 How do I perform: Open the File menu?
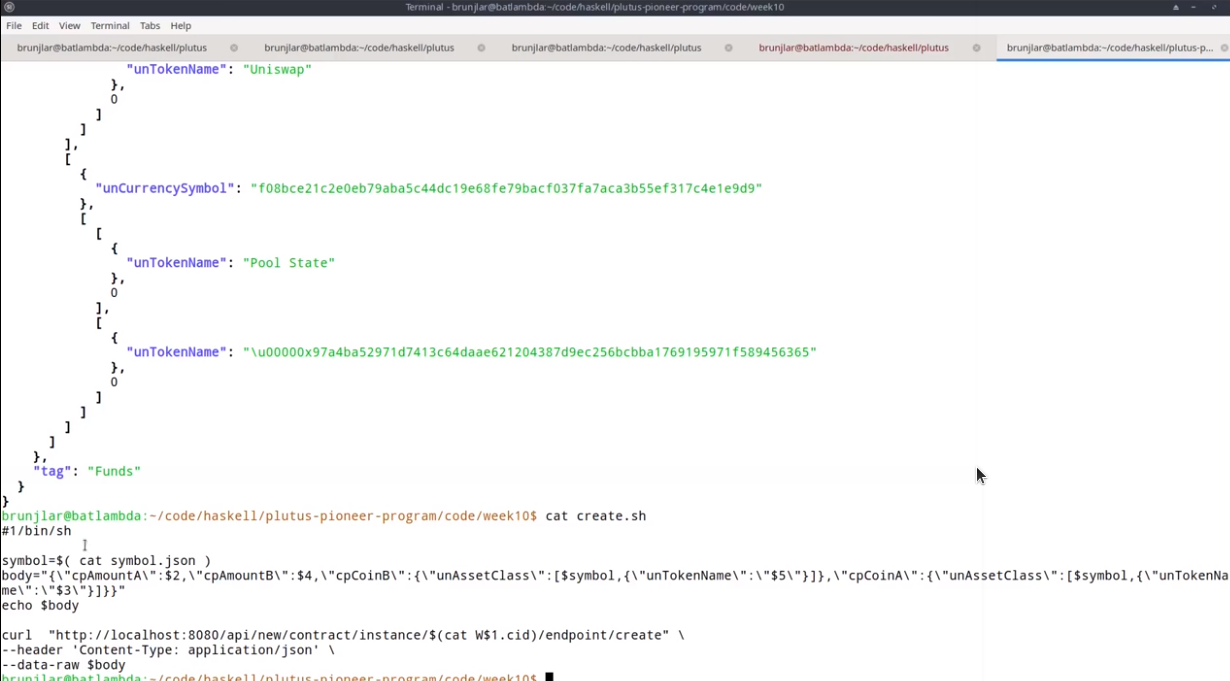pos(14,26)
